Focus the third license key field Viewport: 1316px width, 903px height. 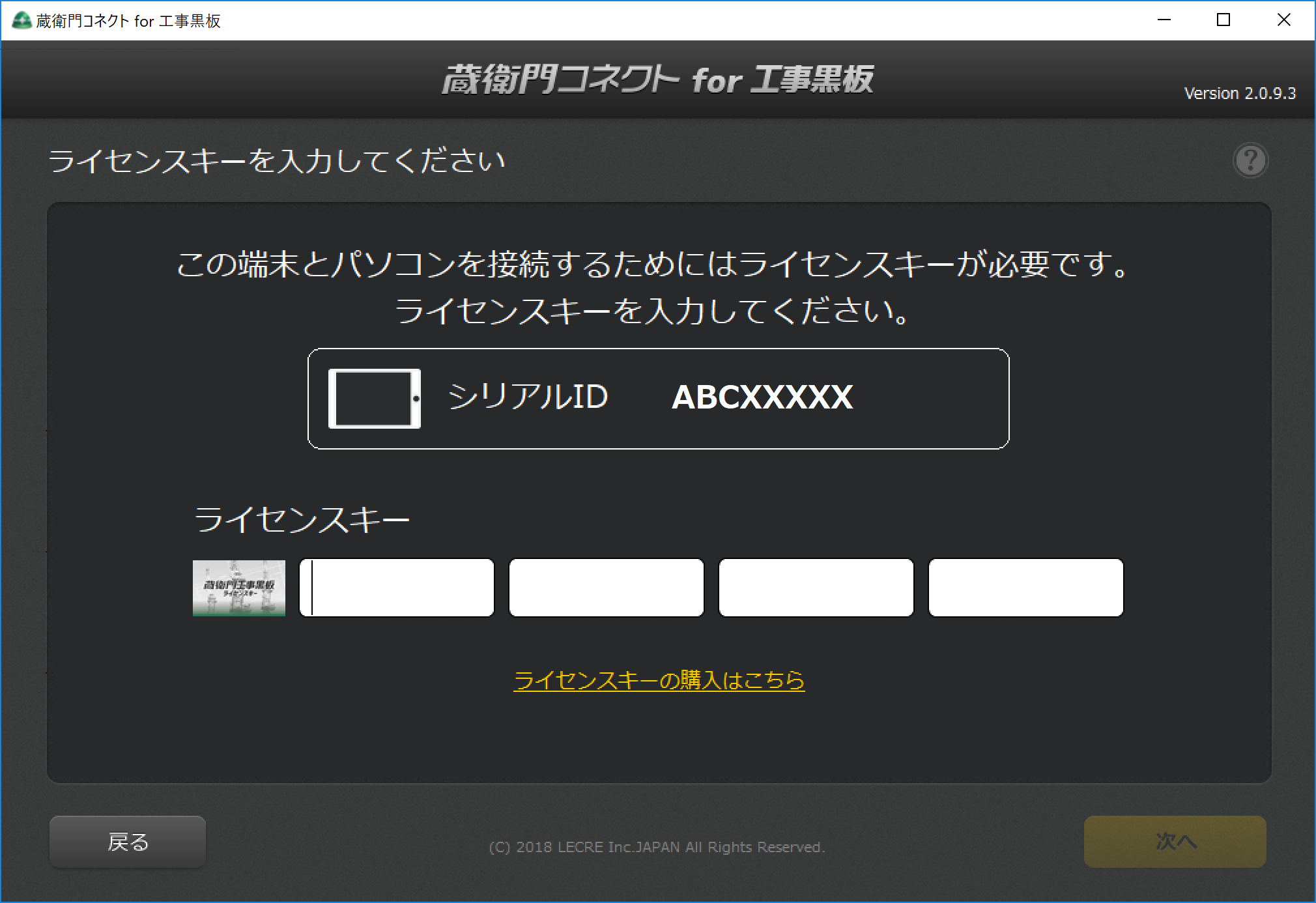816,588
